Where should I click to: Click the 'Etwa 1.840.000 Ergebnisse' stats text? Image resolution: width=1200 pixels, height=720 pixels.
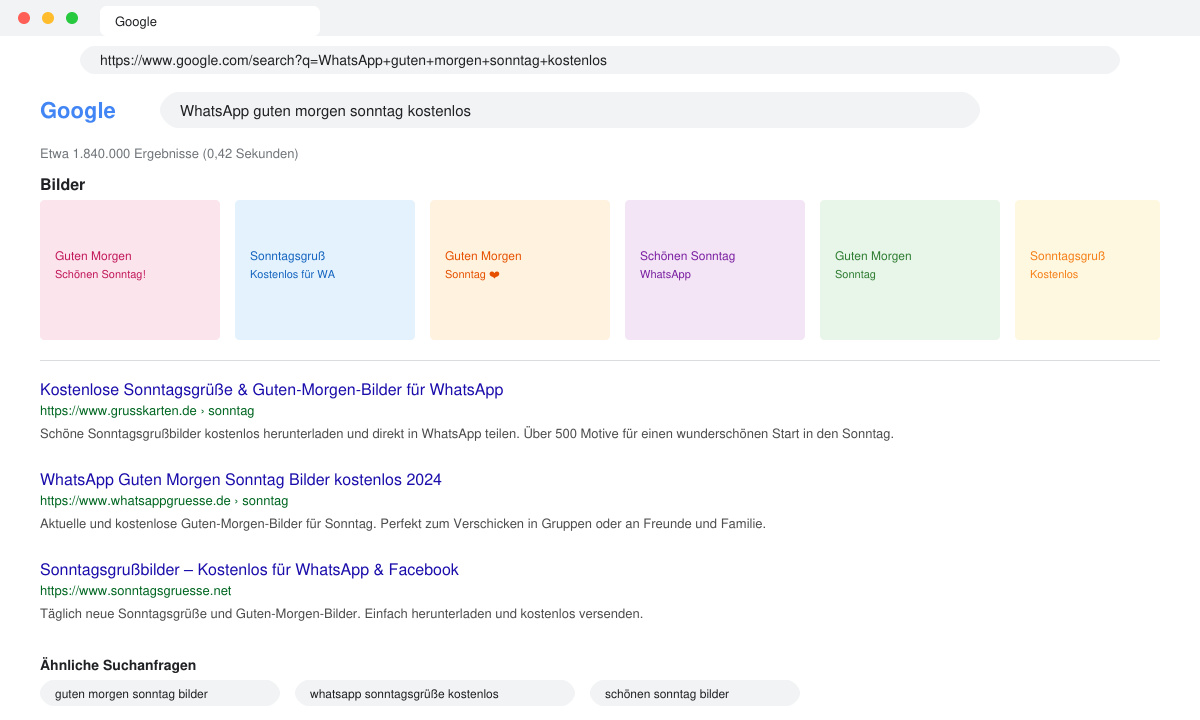coord(169,154)
